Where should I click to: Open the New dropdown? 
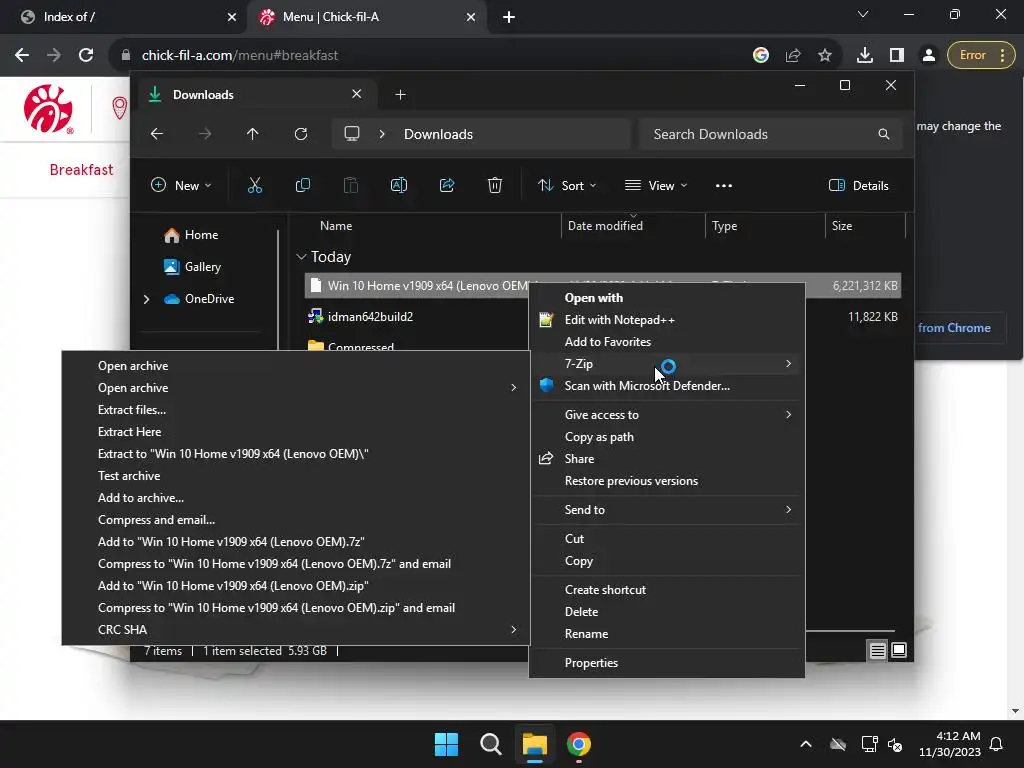tap(181, 185)
